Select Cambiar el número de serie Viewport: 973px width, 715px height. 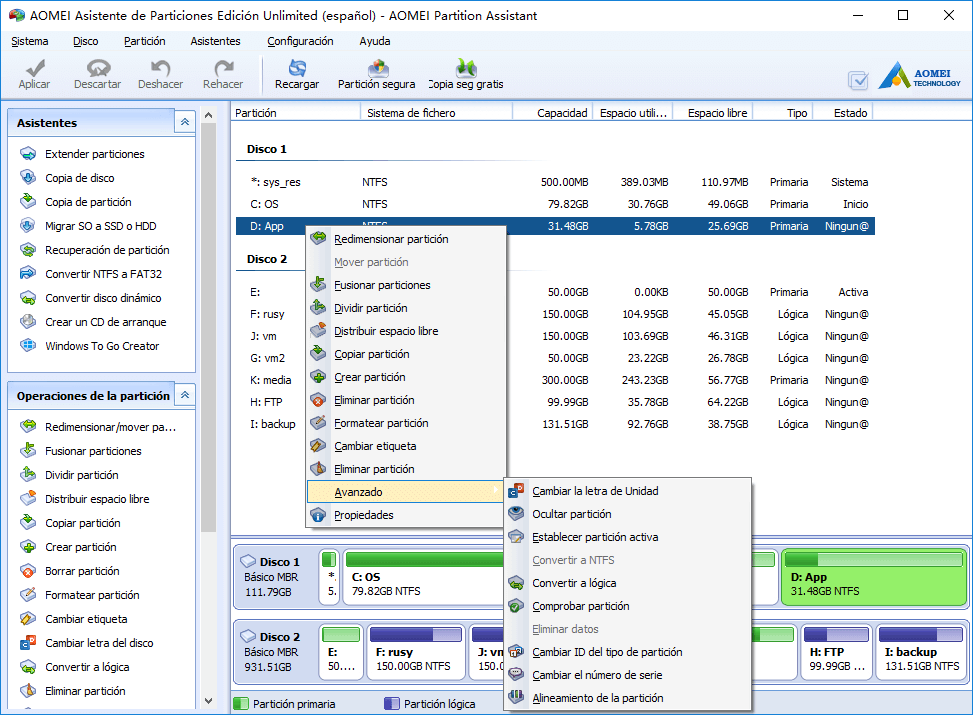628,675
